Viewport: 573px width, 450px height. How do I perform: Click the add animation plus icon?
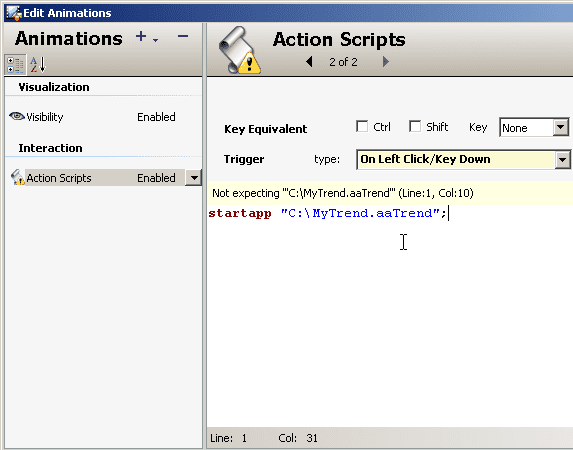141,37
